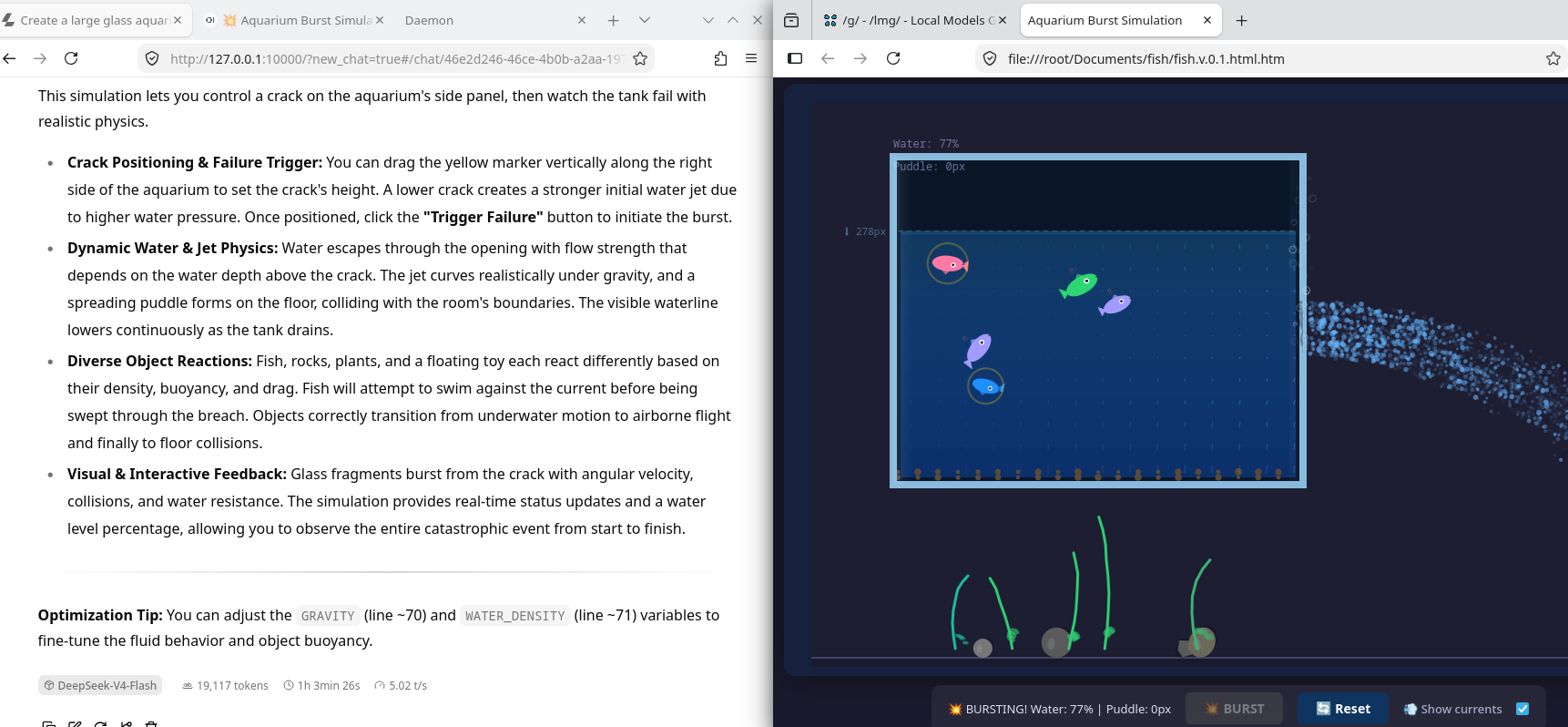Close the left 'Aquarium Burst Simula' tab
1568x727 pixels.
(380, 20)
